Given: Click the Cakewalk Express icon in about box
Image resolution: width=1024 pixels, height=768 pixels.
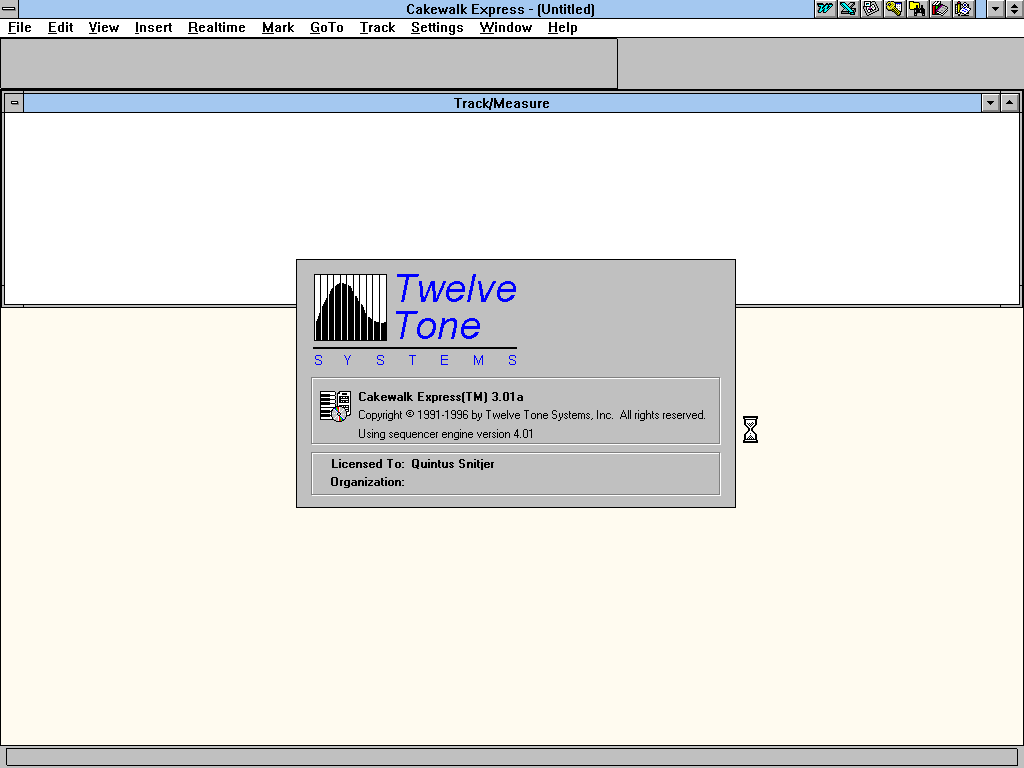Looking at the screenshot, I should (x=335, y=406).
